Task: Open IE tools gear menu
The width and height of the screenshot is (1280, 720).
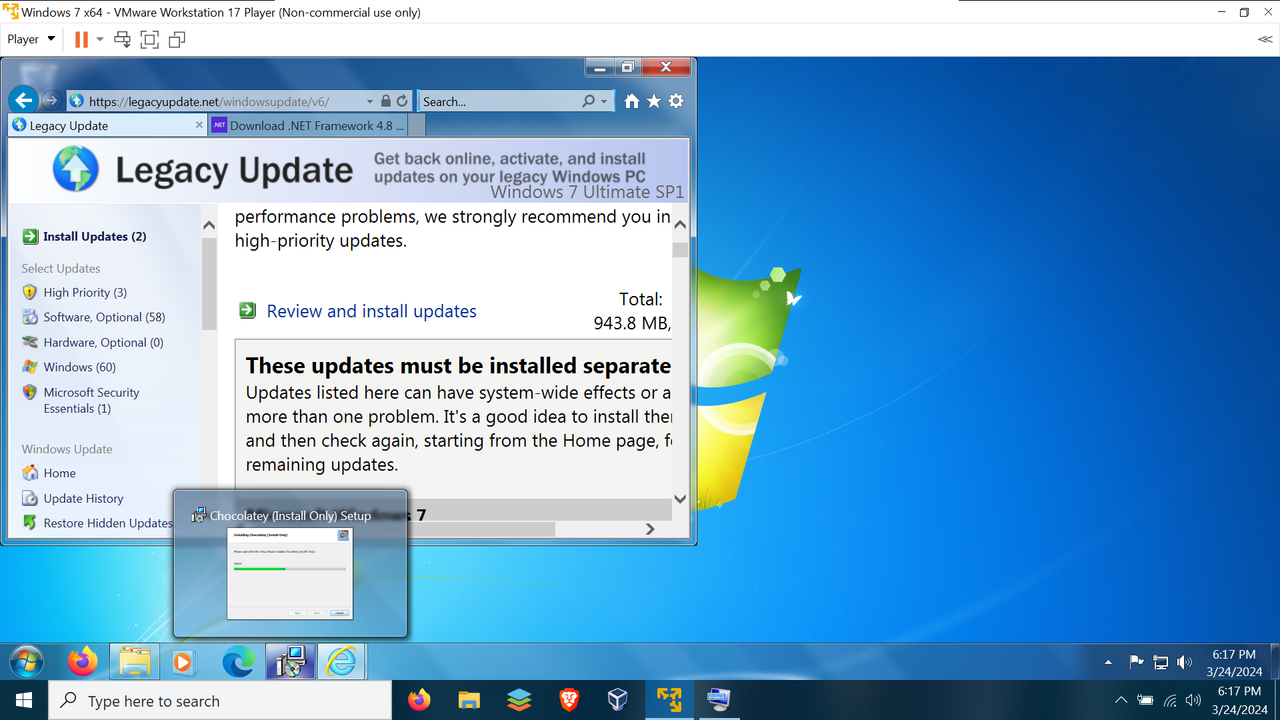Action: [x=676, y=101]
